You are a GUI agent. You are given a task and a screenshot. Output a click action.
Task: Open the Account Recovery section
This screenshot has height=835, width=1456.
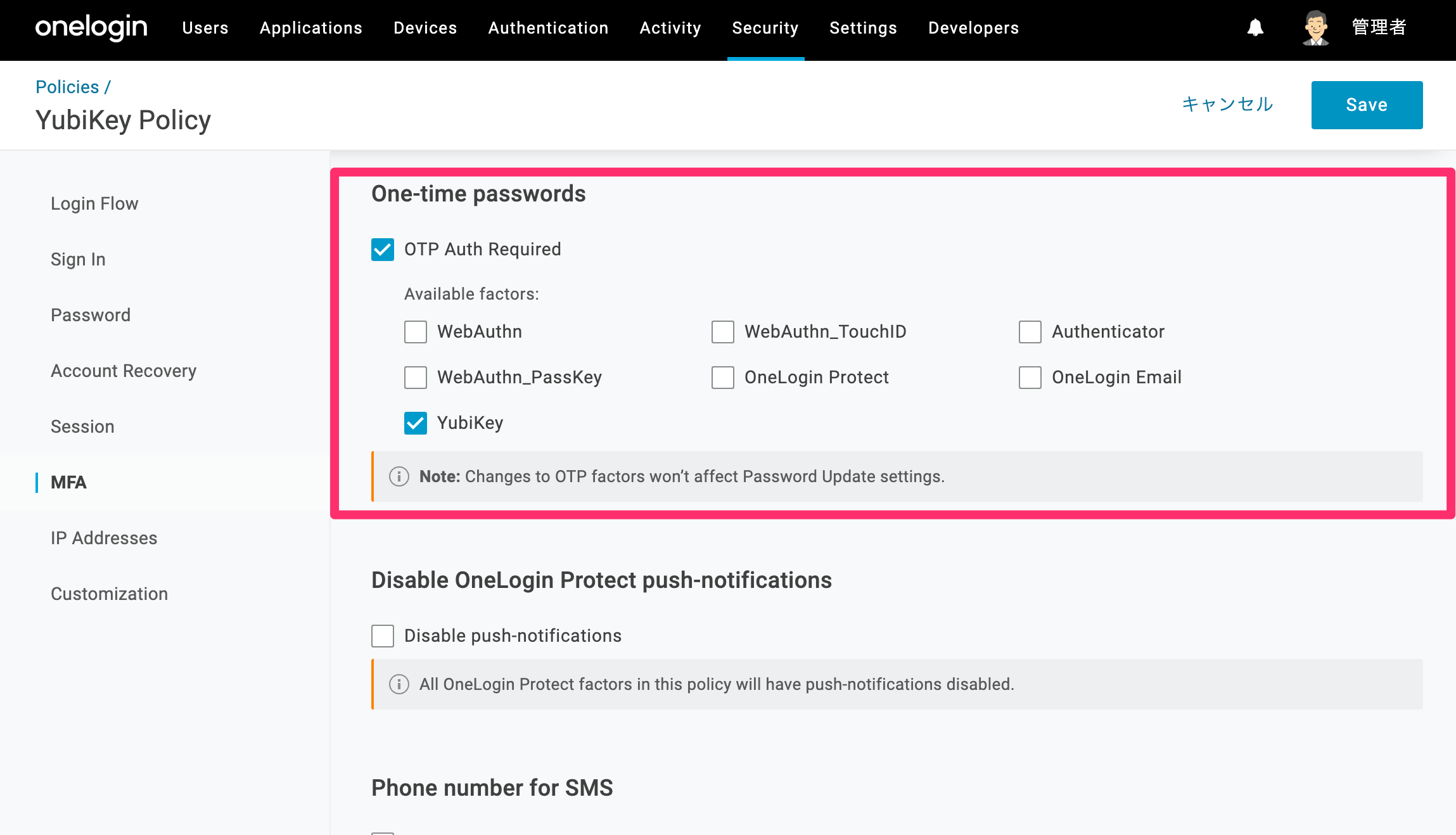click(124, 371)
